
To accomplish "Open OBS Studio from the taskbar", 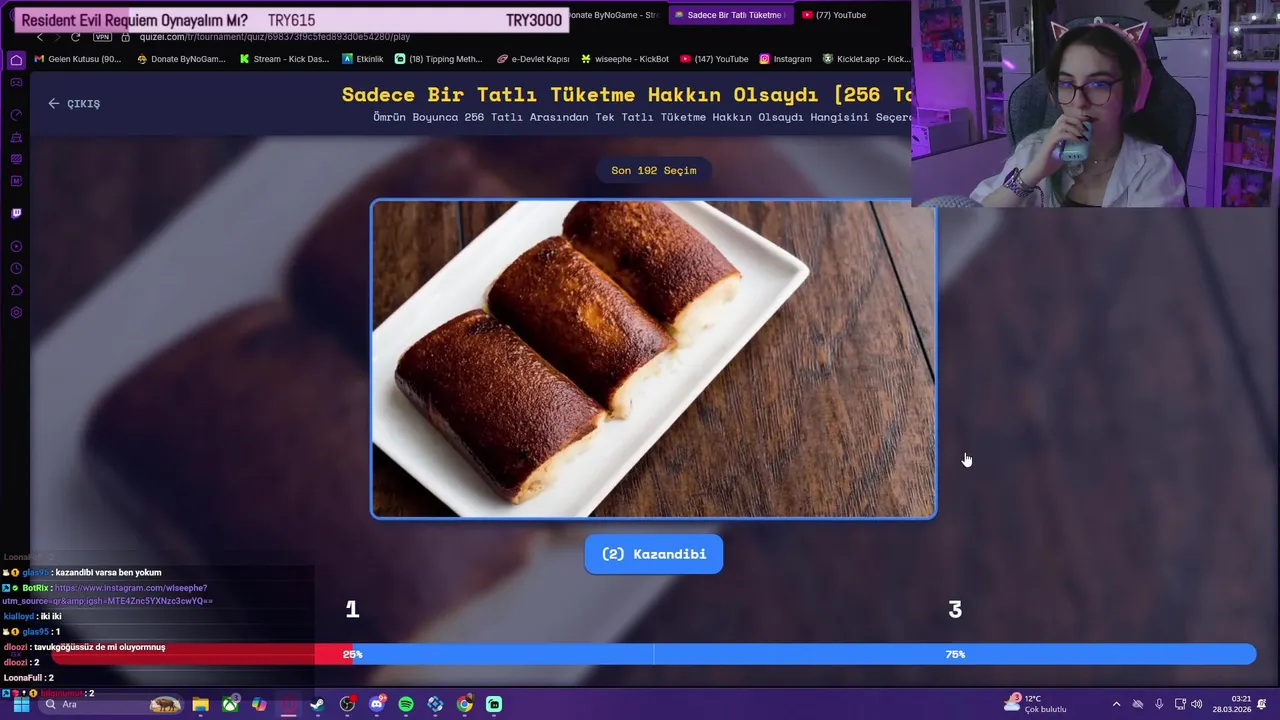I will tap(347, 704).
